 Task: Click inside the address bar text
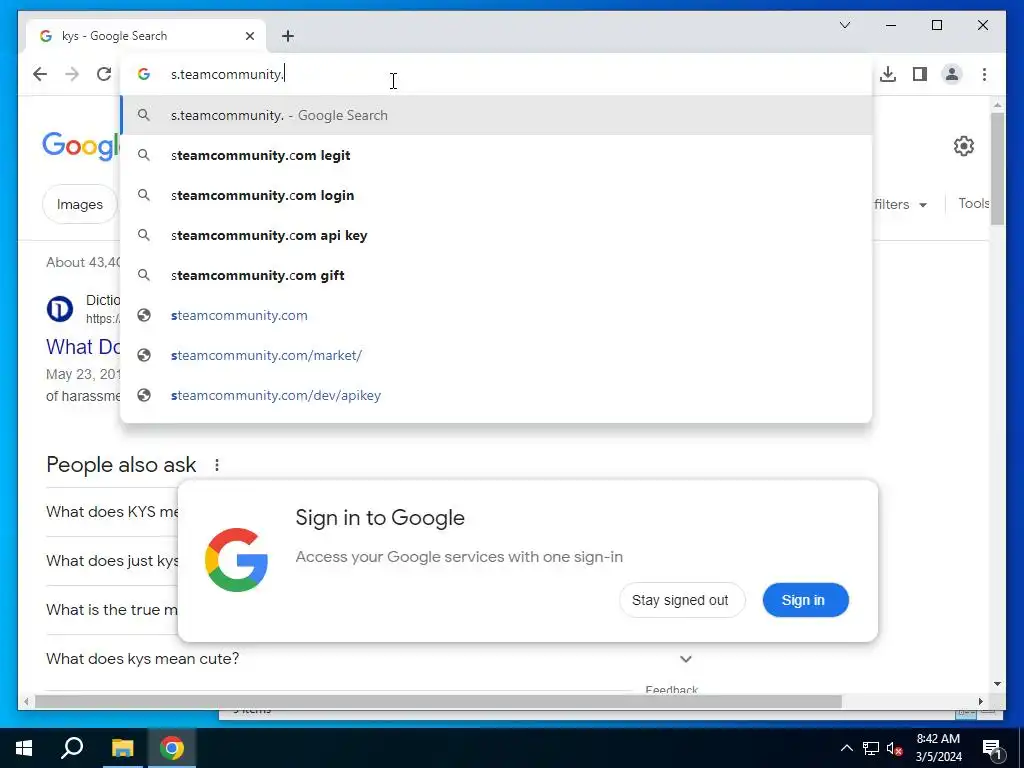click(227, 74)
